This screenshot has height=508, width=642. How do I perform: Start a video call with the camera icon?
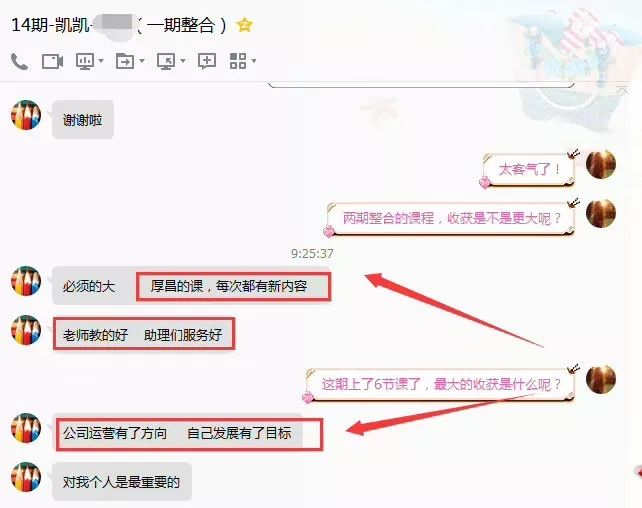[52, 61]
